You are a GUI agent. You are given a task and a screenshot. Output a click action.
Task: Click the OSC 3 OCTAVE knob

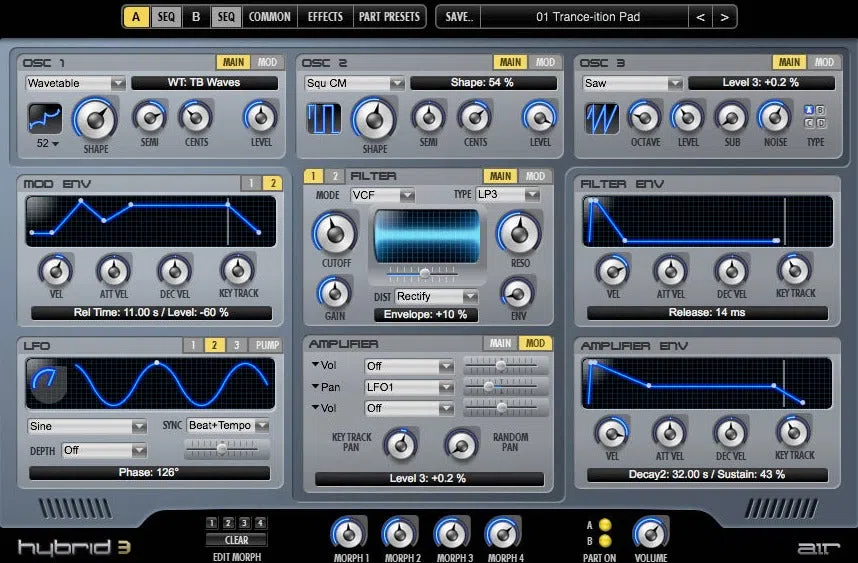click(645, 117)
